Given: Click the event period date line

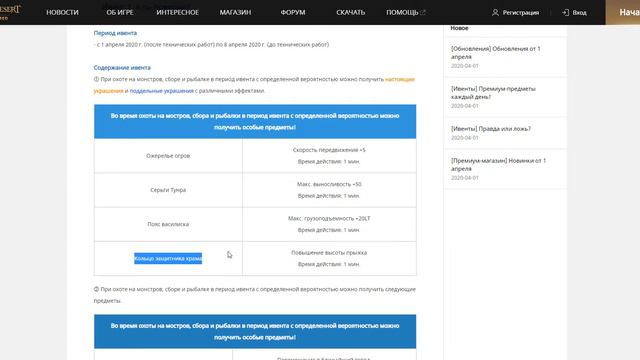Looking at the screenshot, I should [211, 44].
